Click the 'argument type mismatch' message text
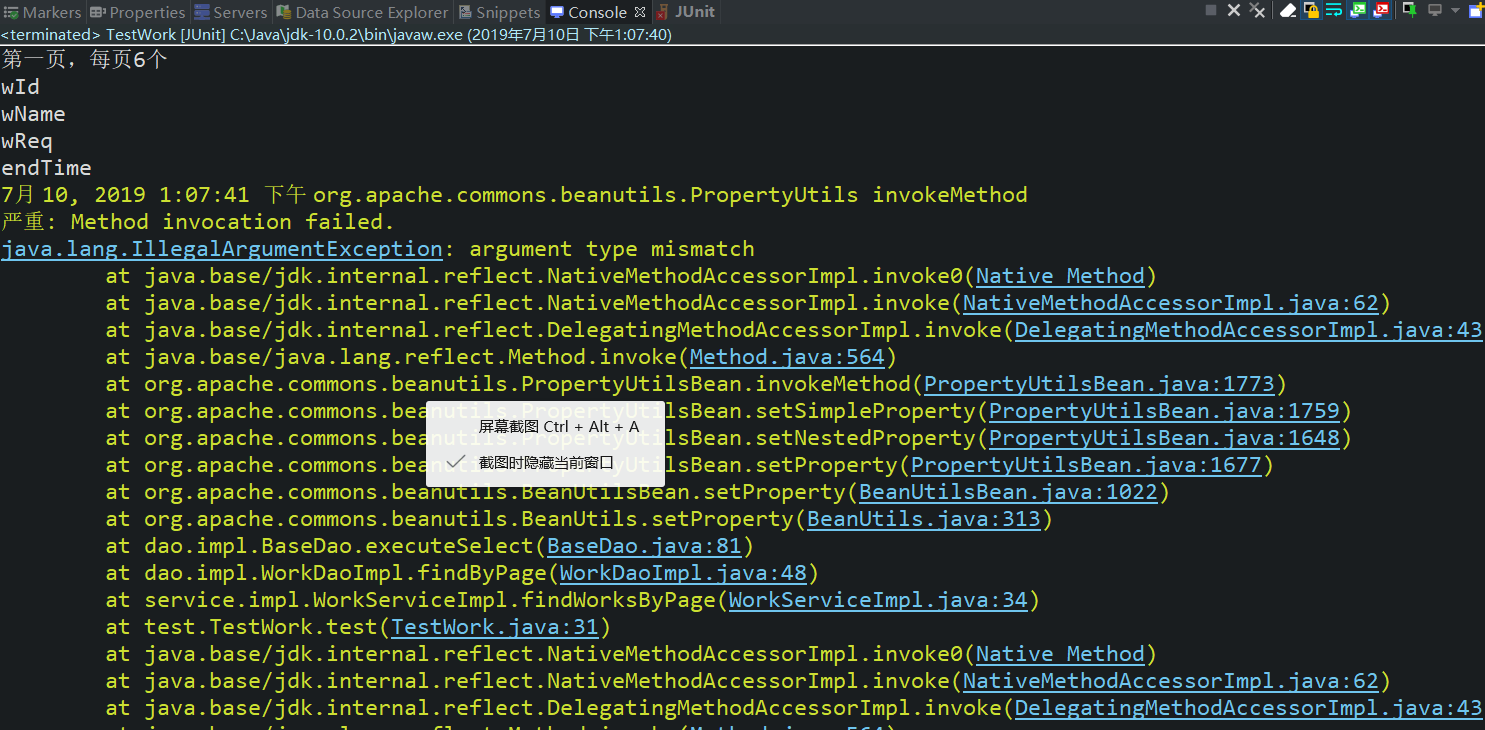1485x730 pixels. (x=612, y=249)
